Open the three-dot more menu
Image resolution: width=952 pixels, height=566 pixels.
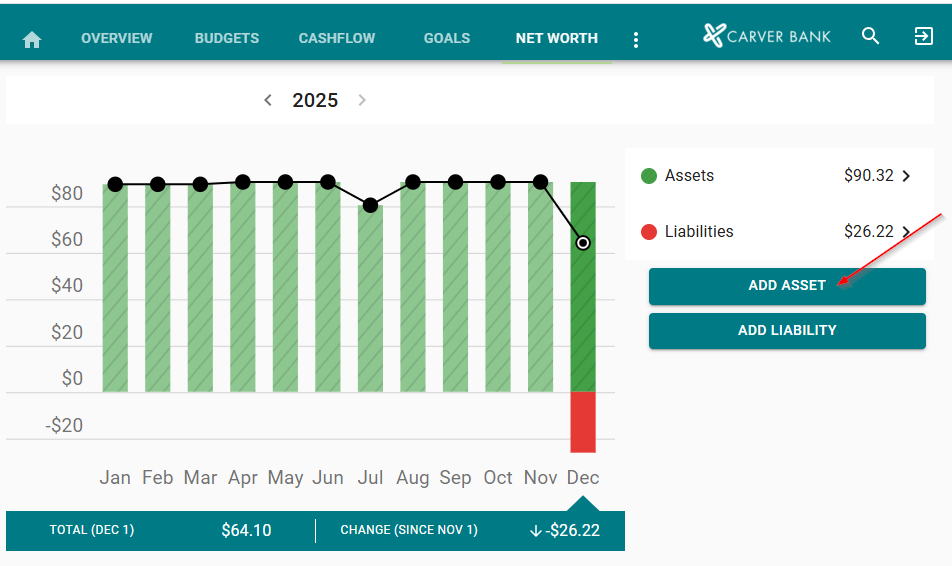click(636, 40)
